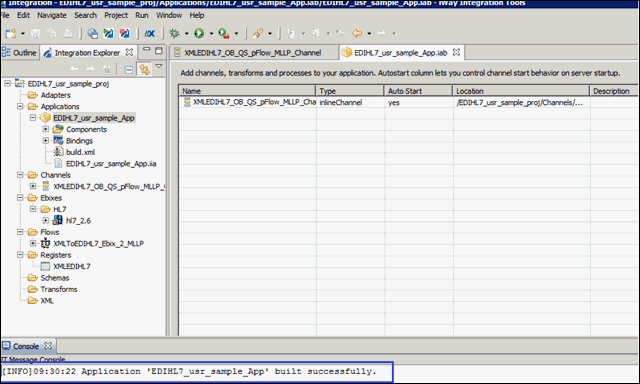
Task: Select EDIHL7_usr_sample_App in the tree
Action: point(94,118)
